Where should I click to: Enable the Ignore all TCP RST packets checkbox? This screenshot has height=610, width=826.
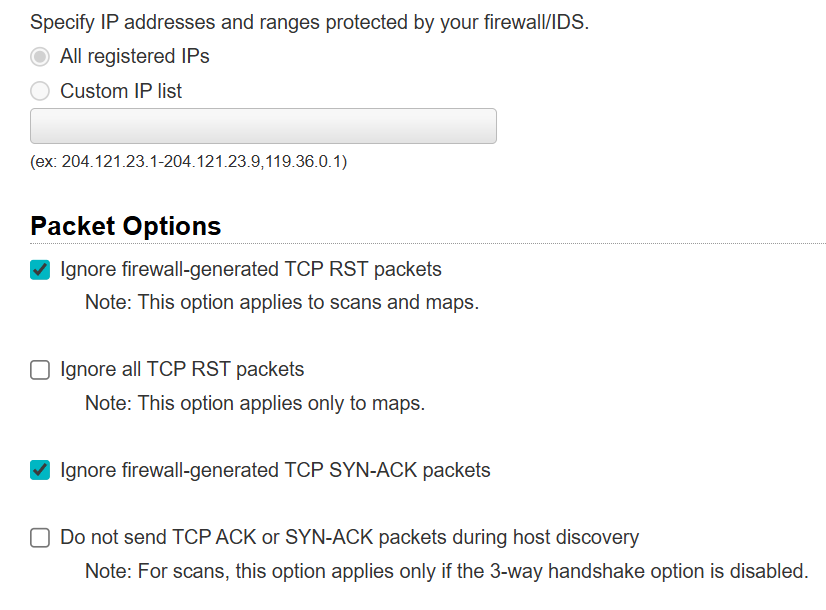tap(40, 370)
